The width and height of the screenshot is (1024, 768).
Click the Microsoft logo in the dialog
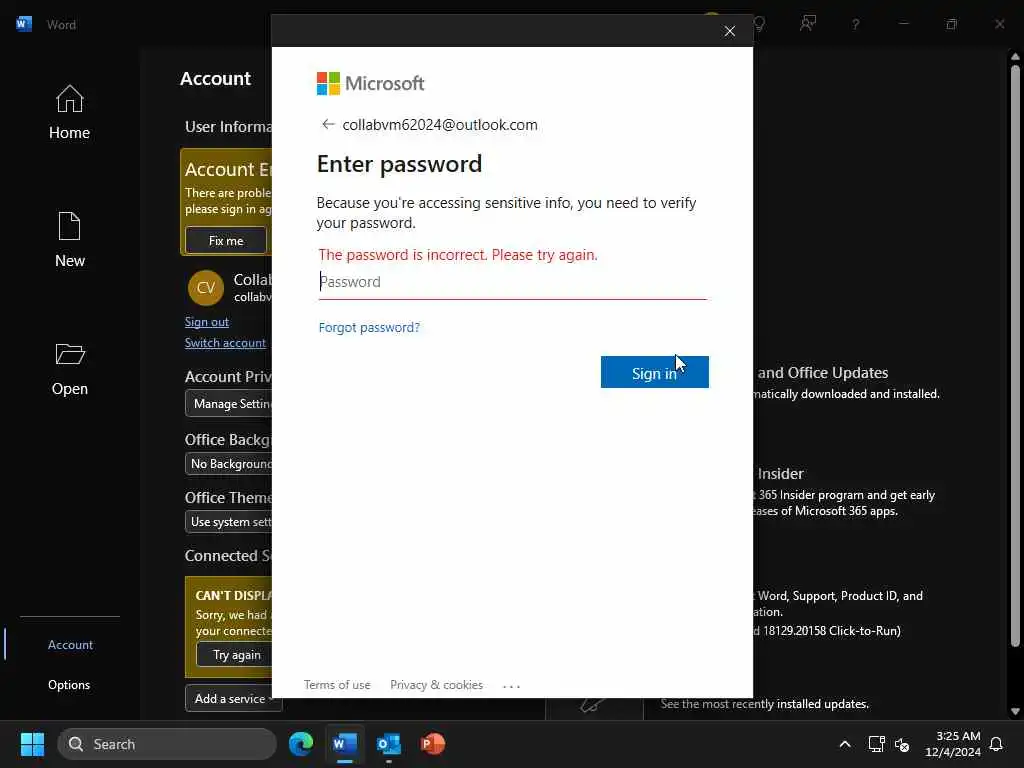point(370,84)
